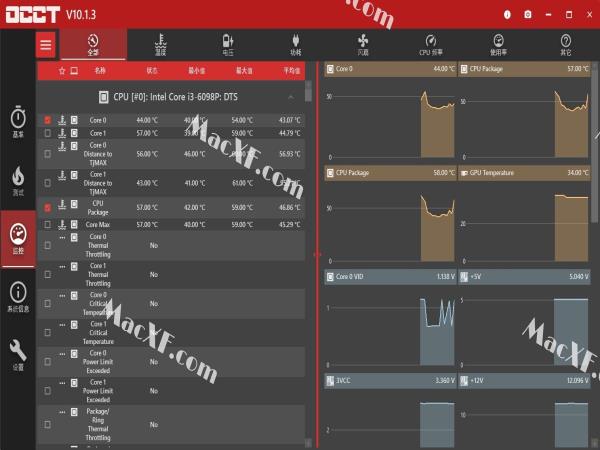Check the Core 1 Distance to TjMAX checkbox
The height and width of the screenshot is (450, 600).
click(47, 183)
